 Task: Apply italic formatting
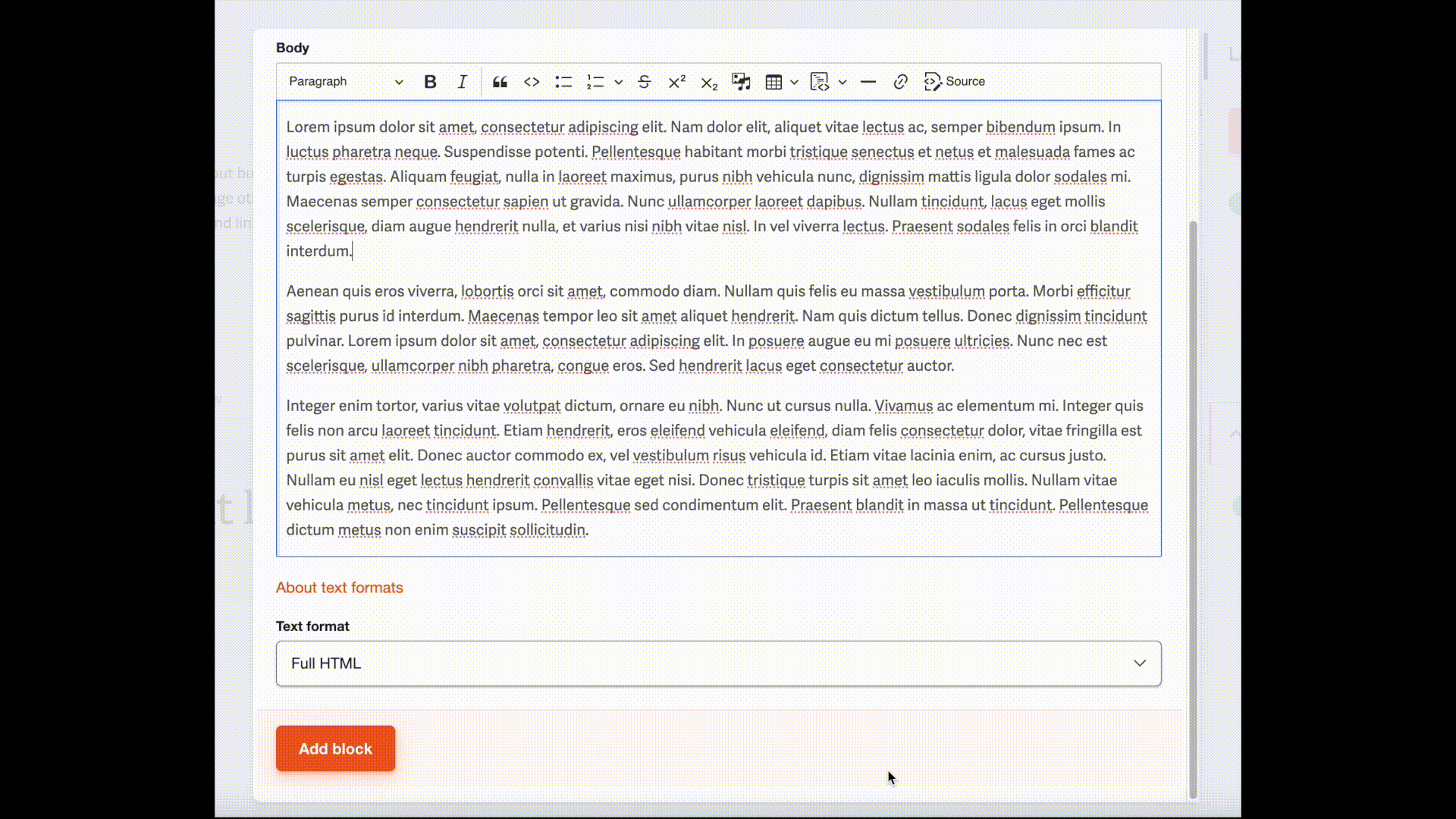[462, 81]
